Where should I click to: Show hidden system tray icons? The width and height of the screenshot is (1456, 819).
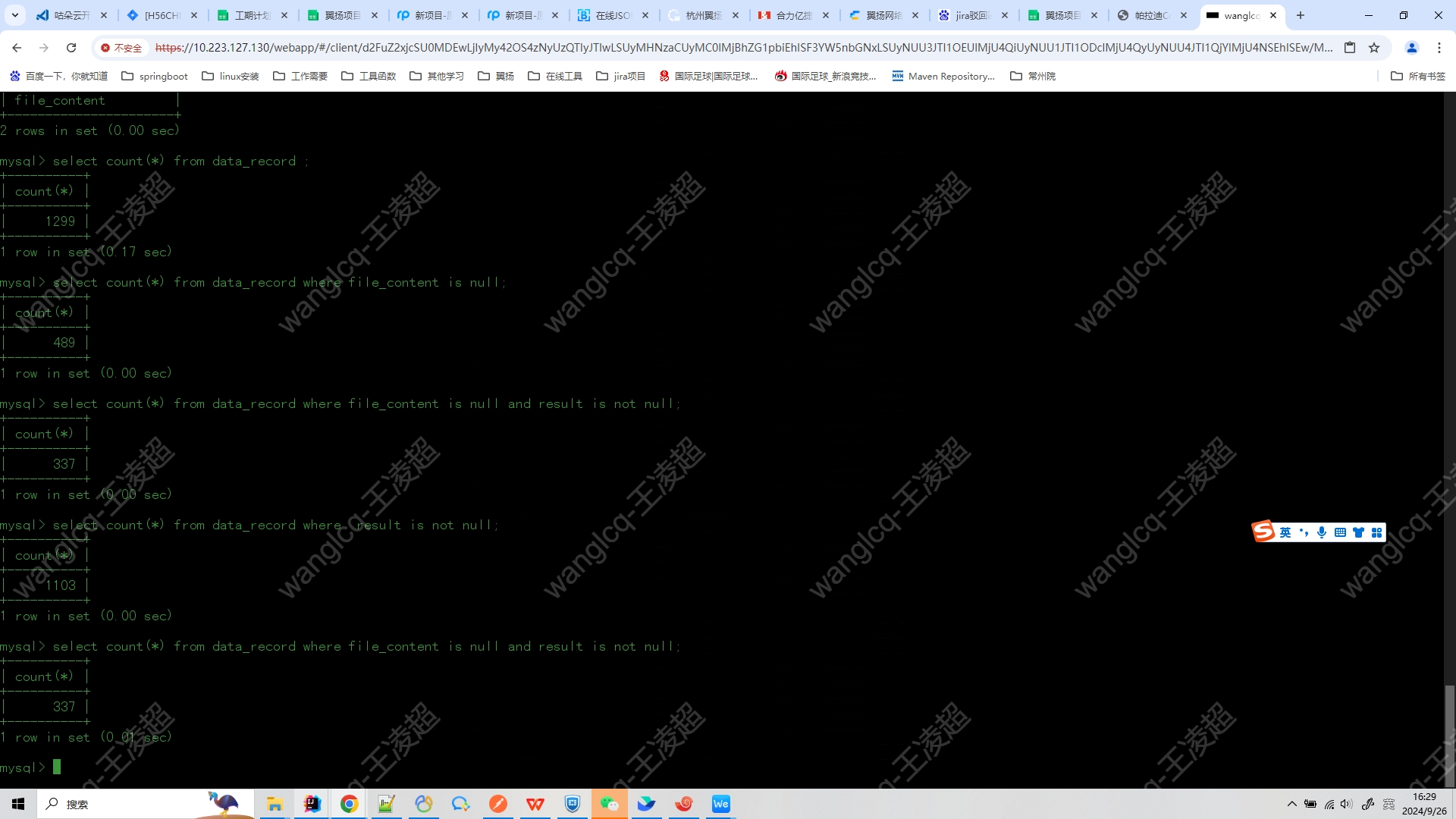1292,804
